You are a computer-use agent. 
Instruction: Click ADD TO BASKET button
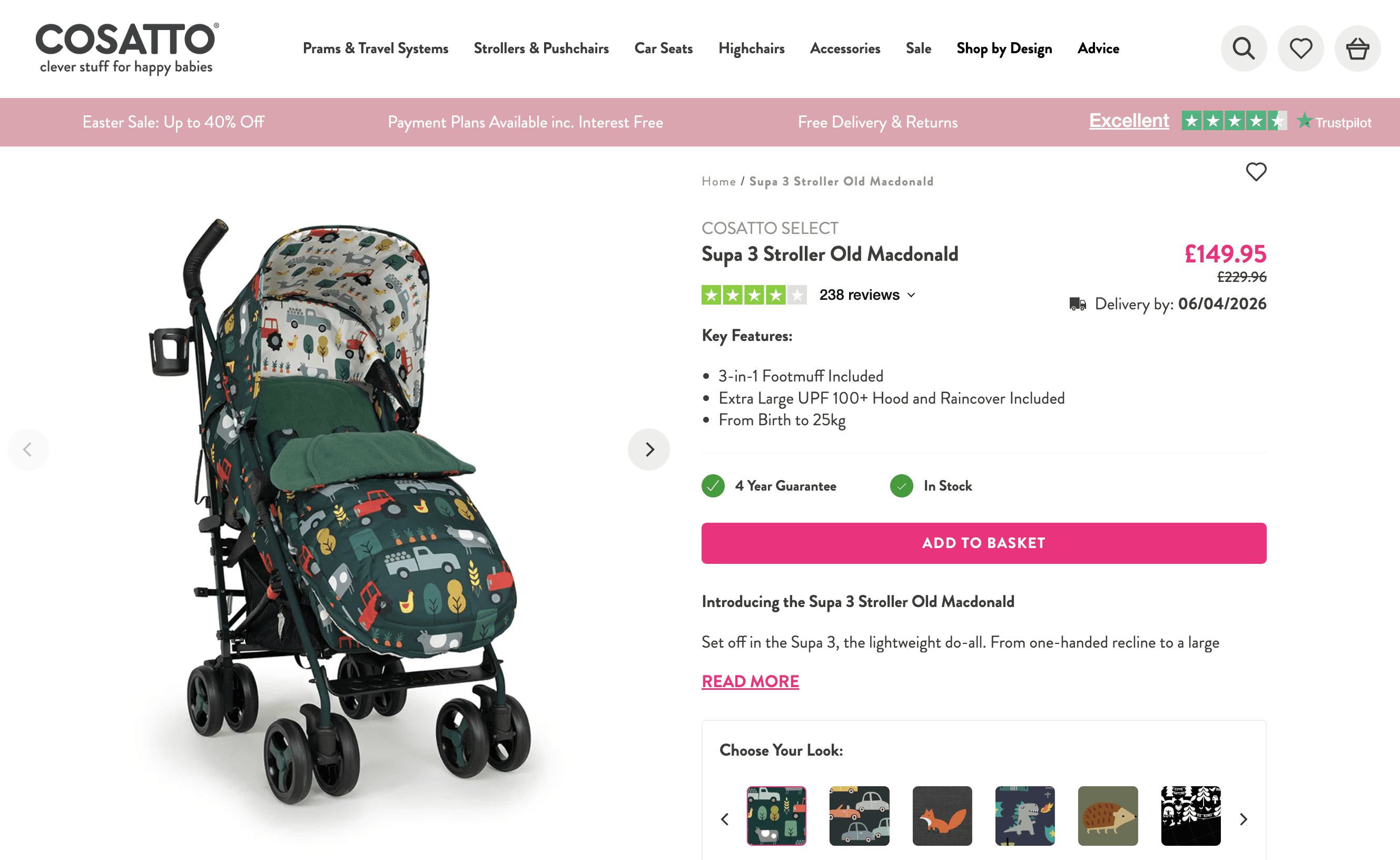(x=983, y=543)
